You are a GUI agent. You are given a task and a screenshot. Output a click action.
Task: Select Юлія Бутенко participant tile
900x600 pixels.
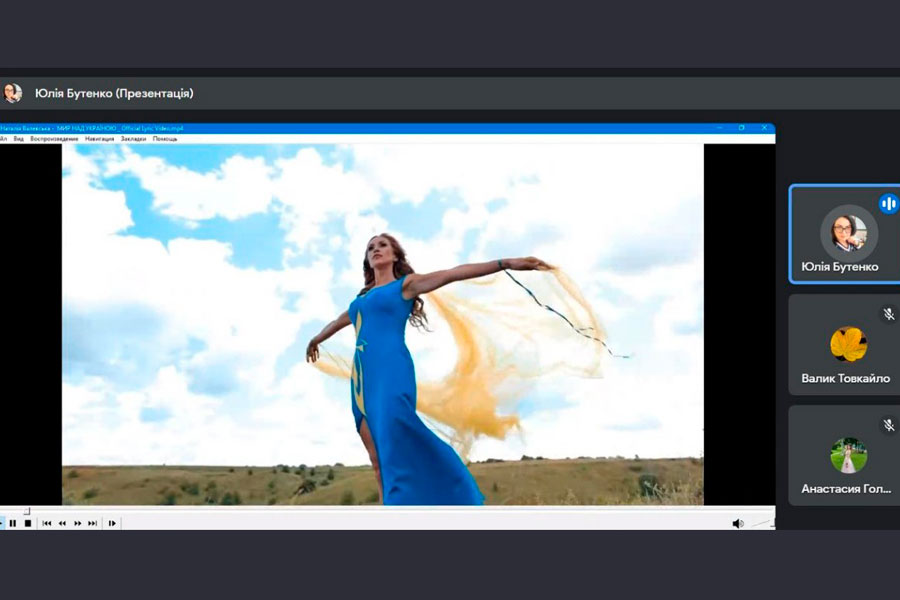pos(844,234)
